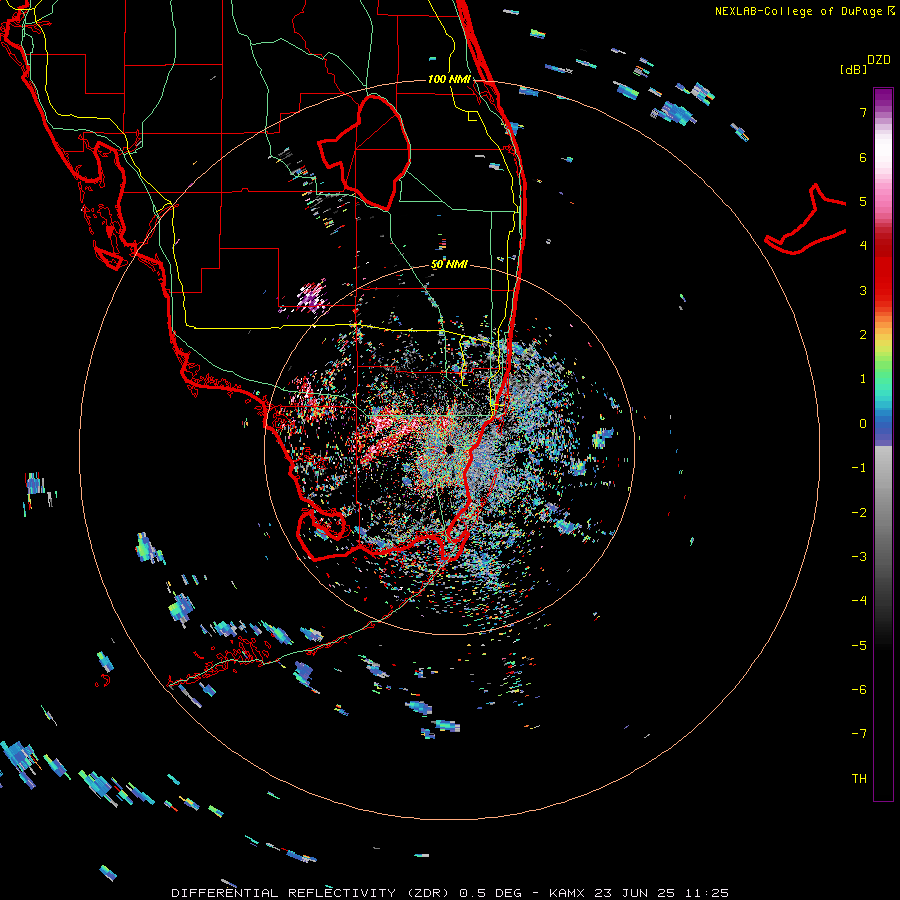The height and width of the screenshot is (900, 900).
Task: Click the scale value -6
Action: tap(859, 689)
